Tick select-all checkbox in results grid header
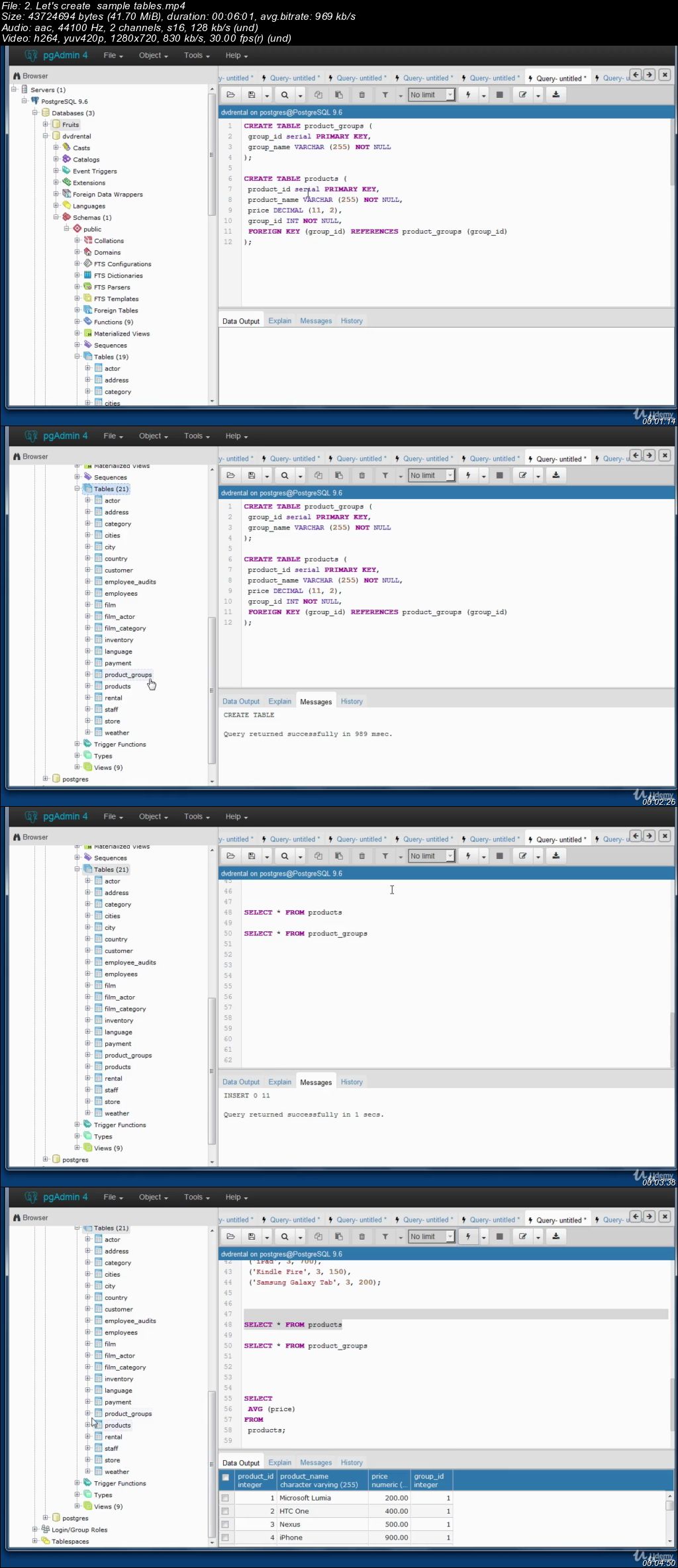This screenshot has width=678, height=1568. [x=226, y=1477]
